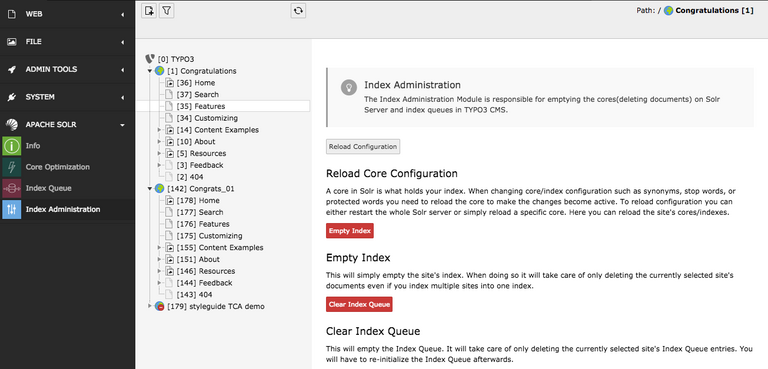This screenshot has width=768, height=369.
Task: Open the Index Queue module icon
Action: tap(12, 188)
